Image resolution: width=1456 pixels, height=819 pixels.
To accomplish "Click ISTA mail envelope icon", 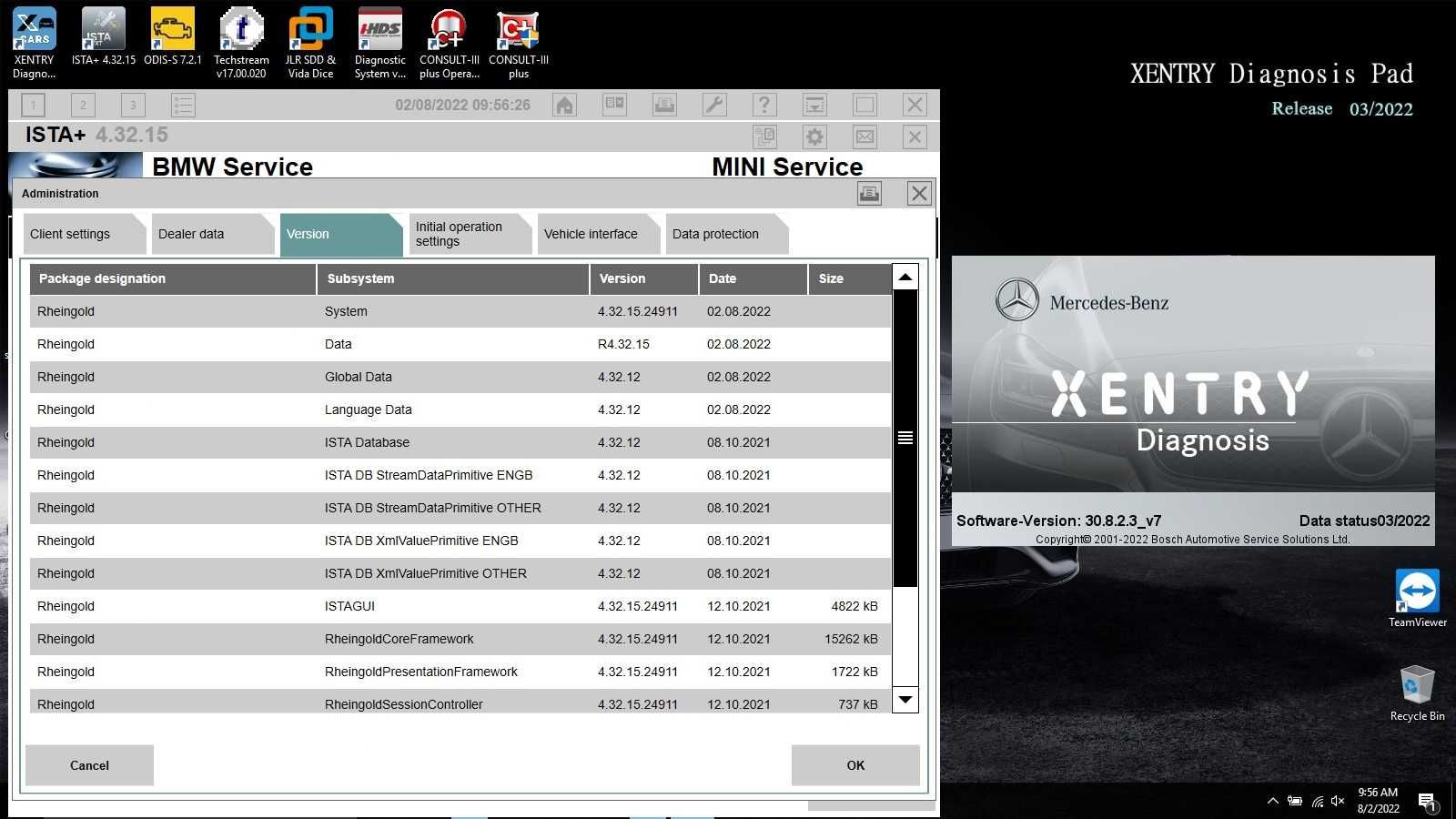I will 864,137.
